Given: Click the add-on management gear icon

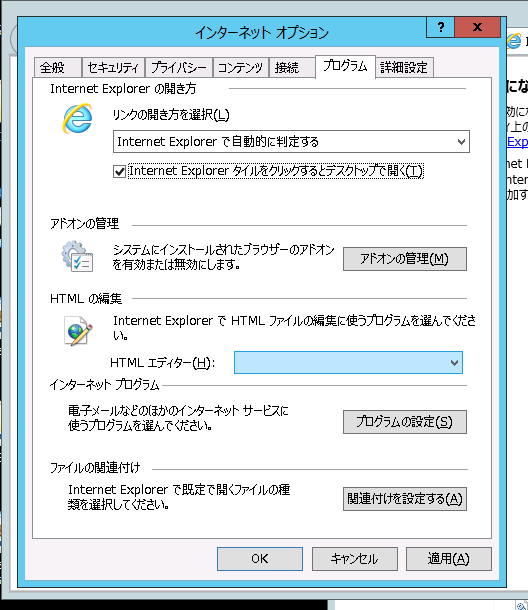Looking at the screenshot, I should coord(77,256).
